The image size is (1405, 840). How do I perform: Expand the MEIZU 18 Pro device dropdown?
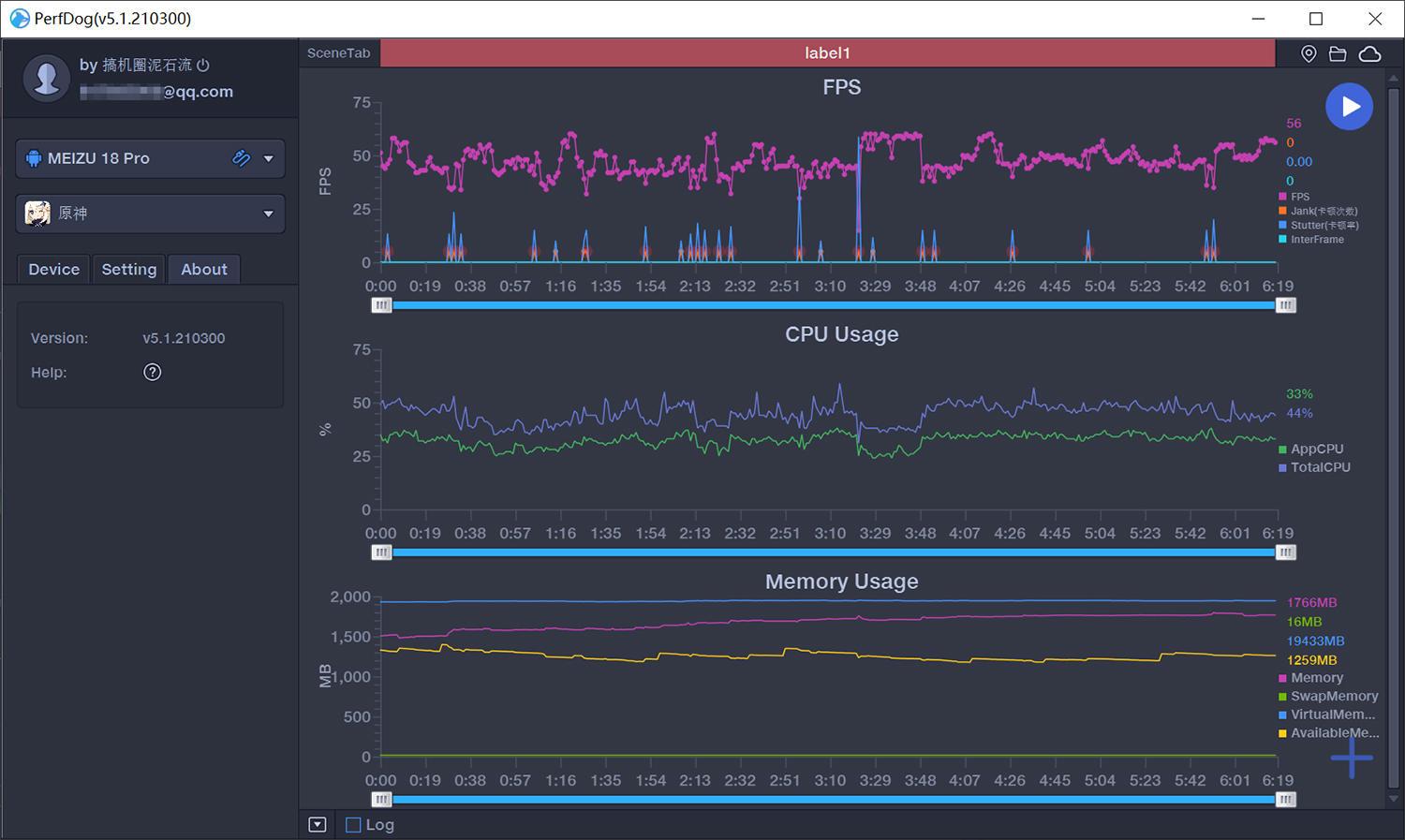[269, 159]
